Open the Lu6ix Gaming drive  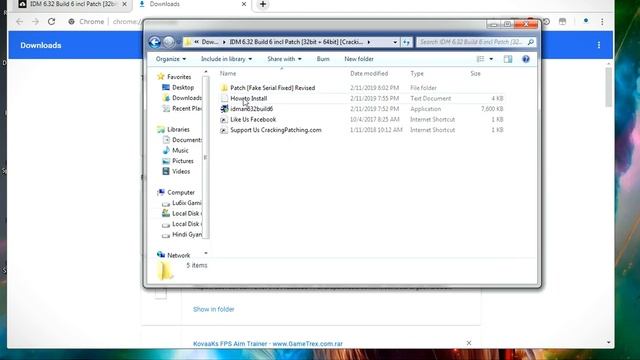[x=187, y=203]
